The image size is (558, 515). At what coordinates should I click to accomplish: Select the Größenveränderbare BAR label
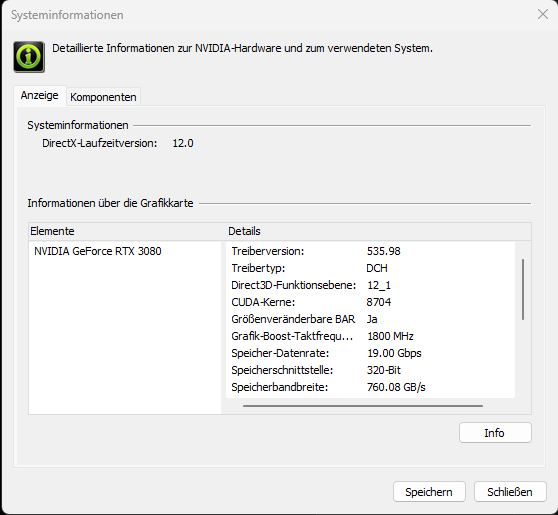(x=293, y=319)
